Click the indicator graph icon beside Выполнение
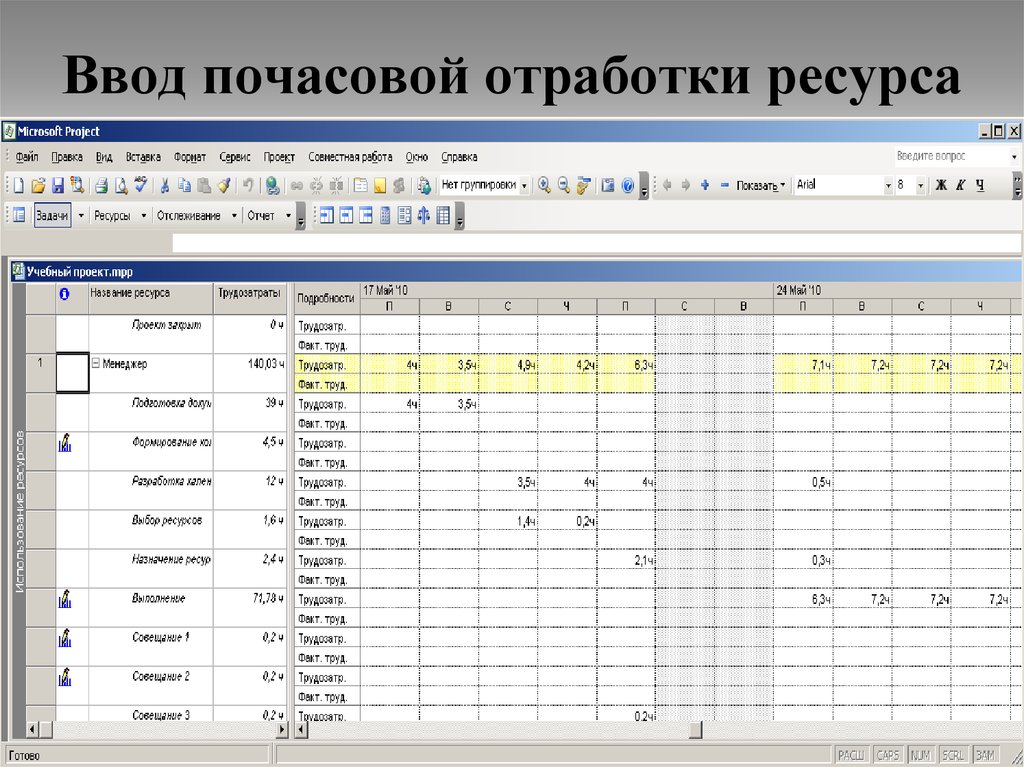The image size is (1024, 767). point(65,597)
